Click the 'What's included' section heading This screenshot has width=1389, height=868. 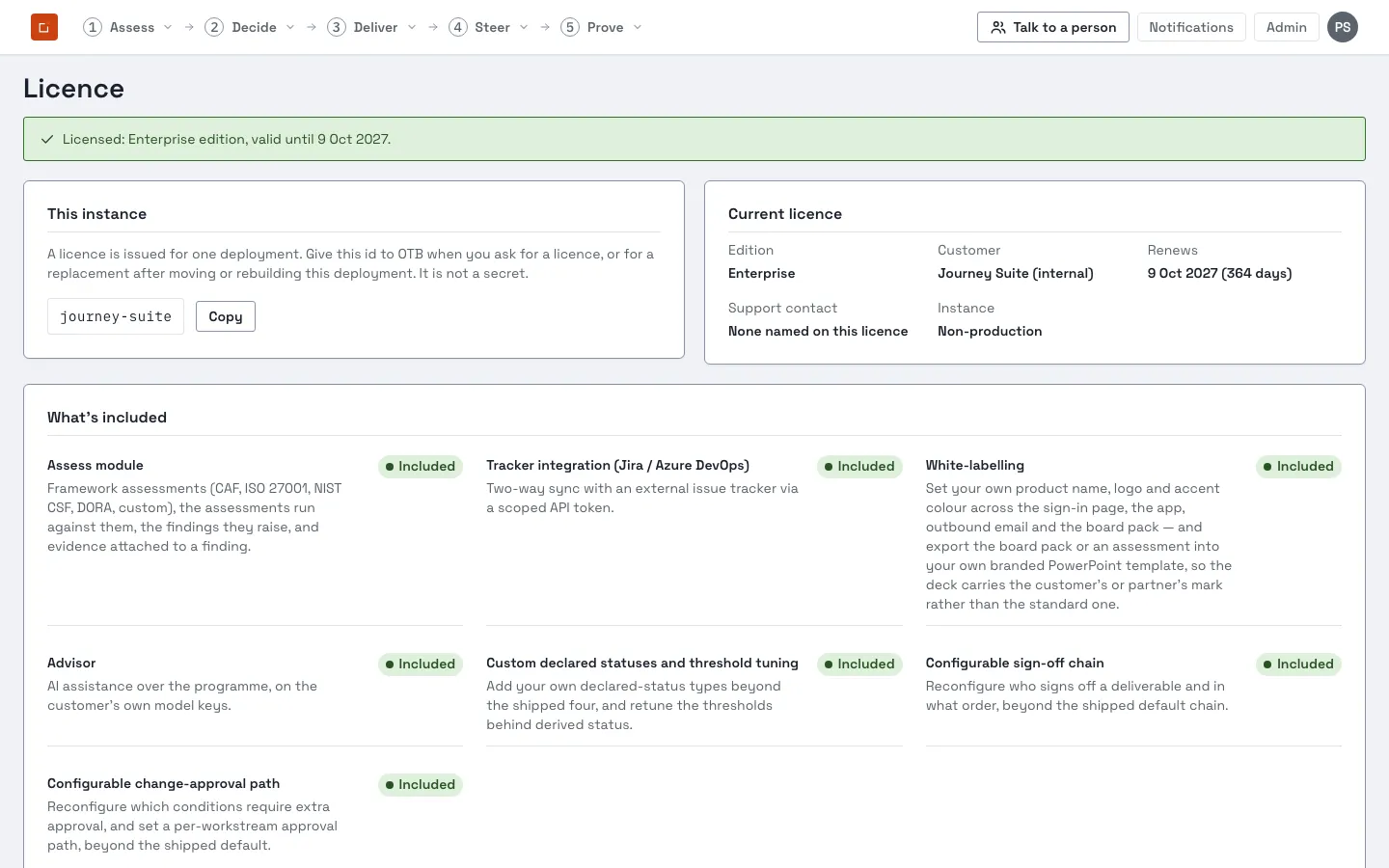[107, 418]
